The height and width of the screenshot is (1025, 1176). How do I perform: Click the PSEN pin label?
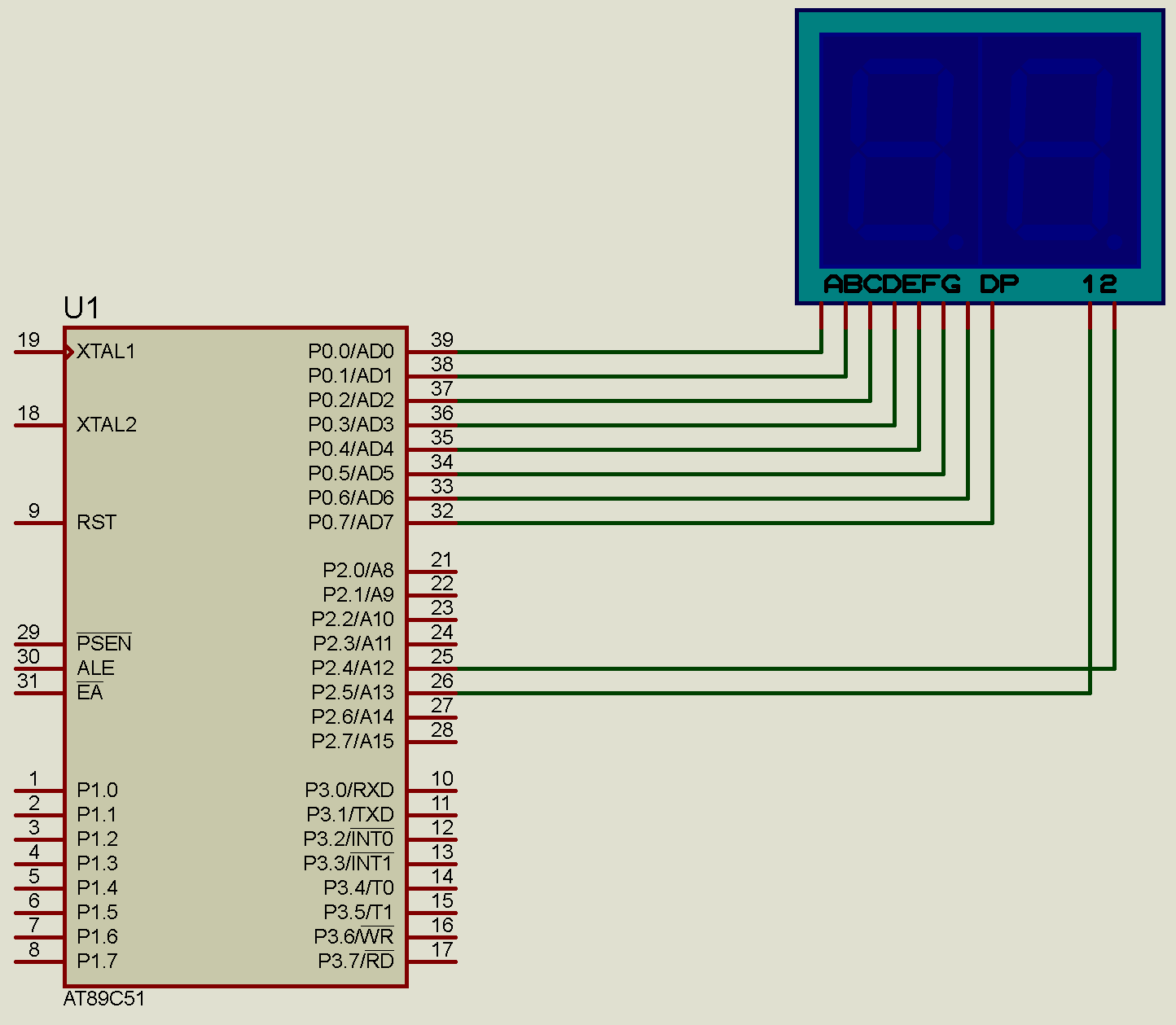tap(104, 643)
